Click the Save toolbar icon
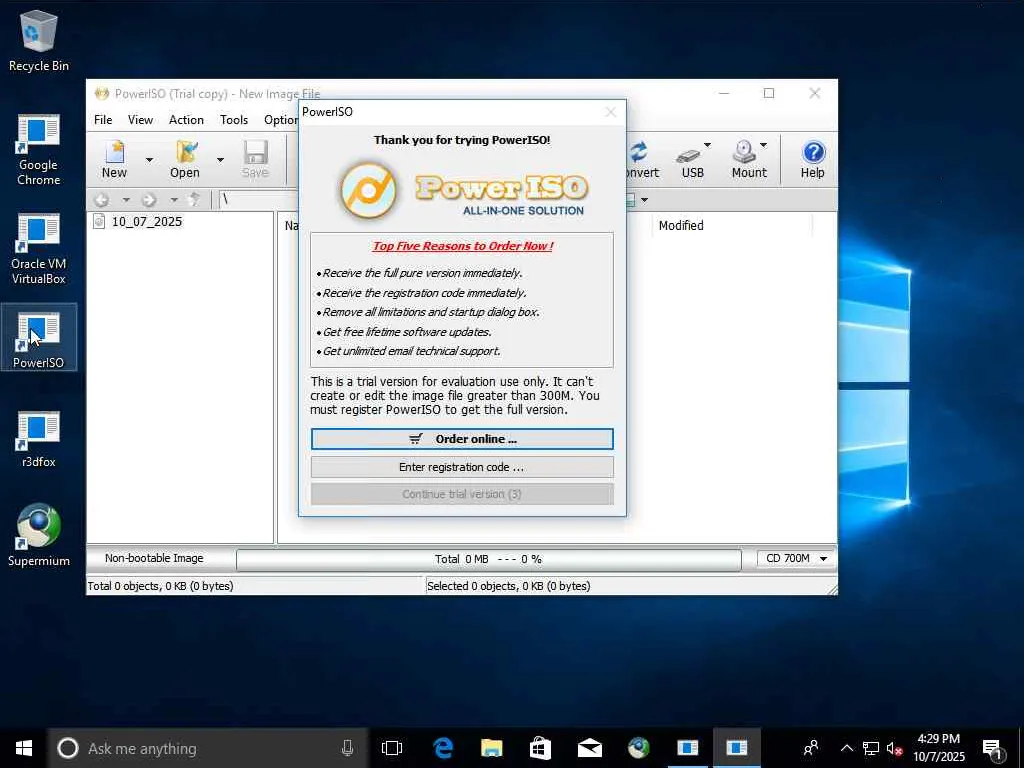The height and width of the screenshot is (768, 1024). click(255, 159)
